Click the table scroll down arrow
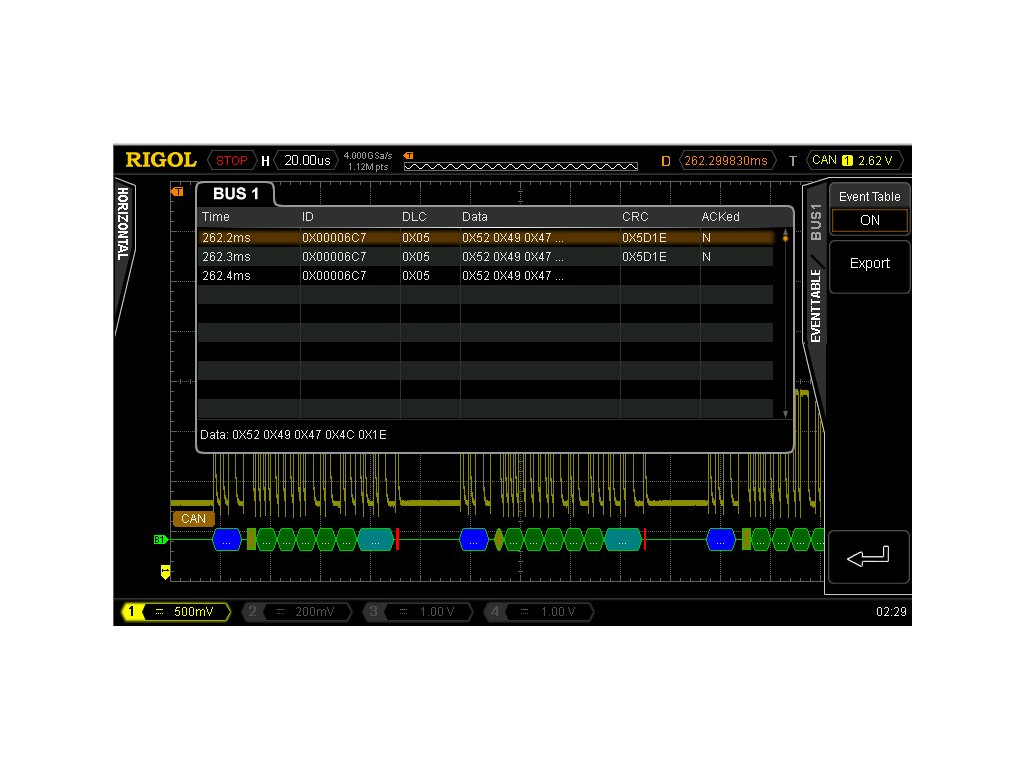This screenshot has width=1024, height=768. pos(785,414)
